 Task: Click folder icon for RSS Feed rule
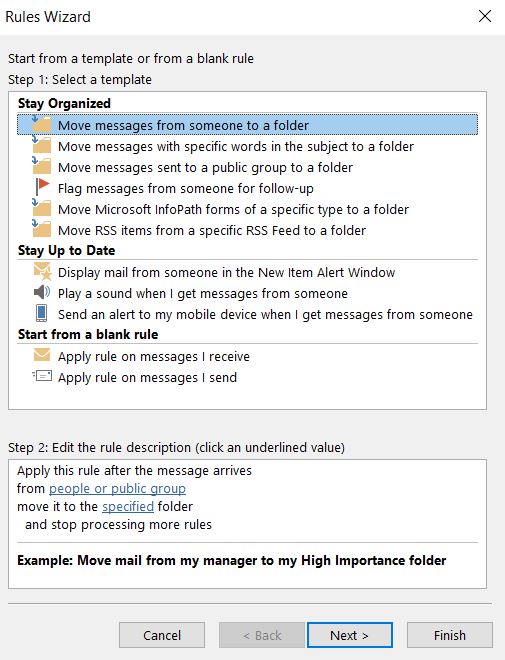tap(41, 229)
